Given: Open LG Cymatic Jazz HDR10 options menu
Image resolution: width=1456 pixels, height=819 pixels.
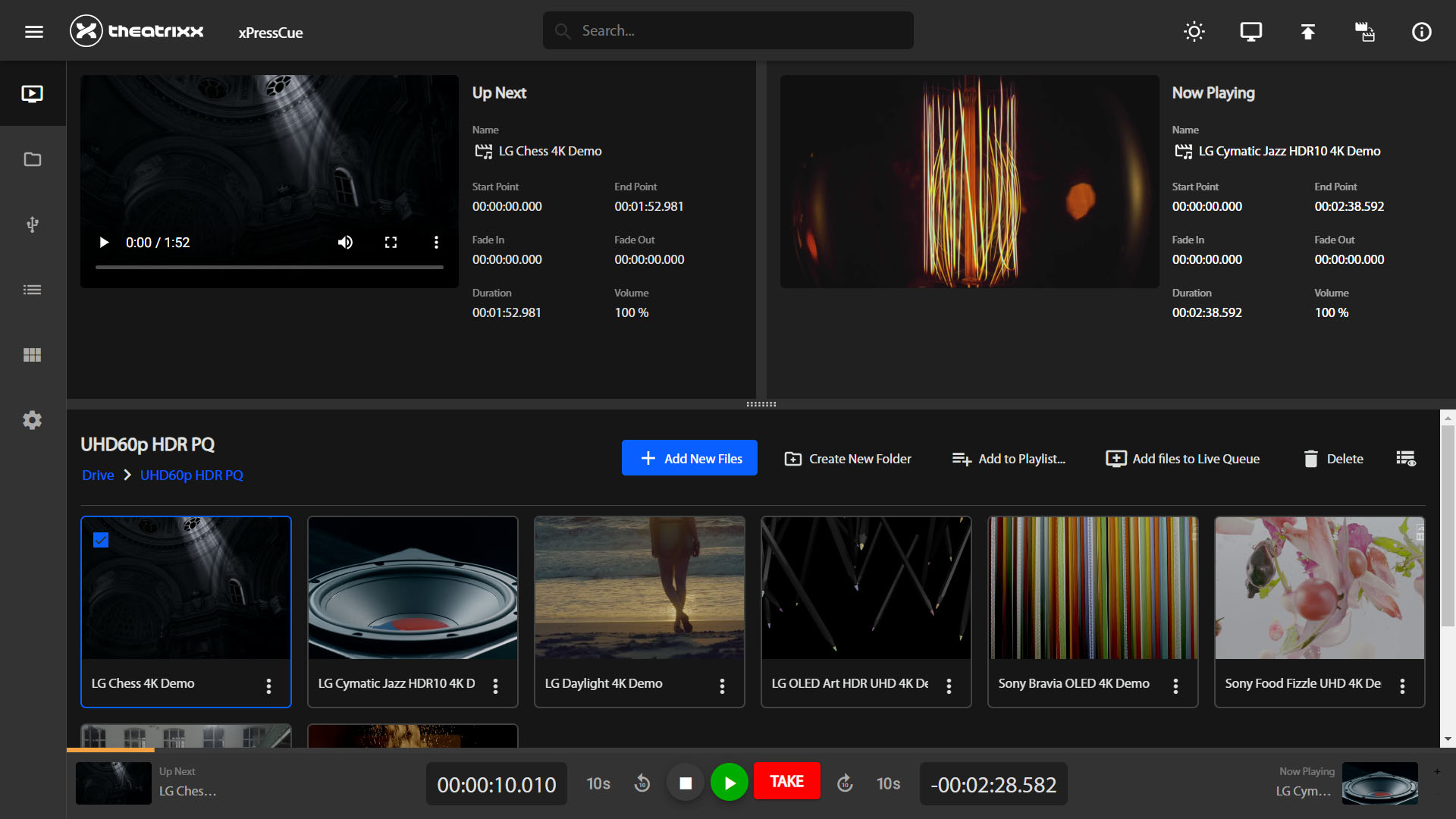Looking at the screenshot, I should point(495,686).
